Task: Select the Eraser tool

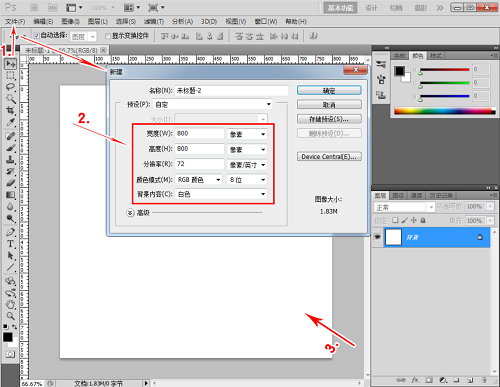Action: [10, 183]
